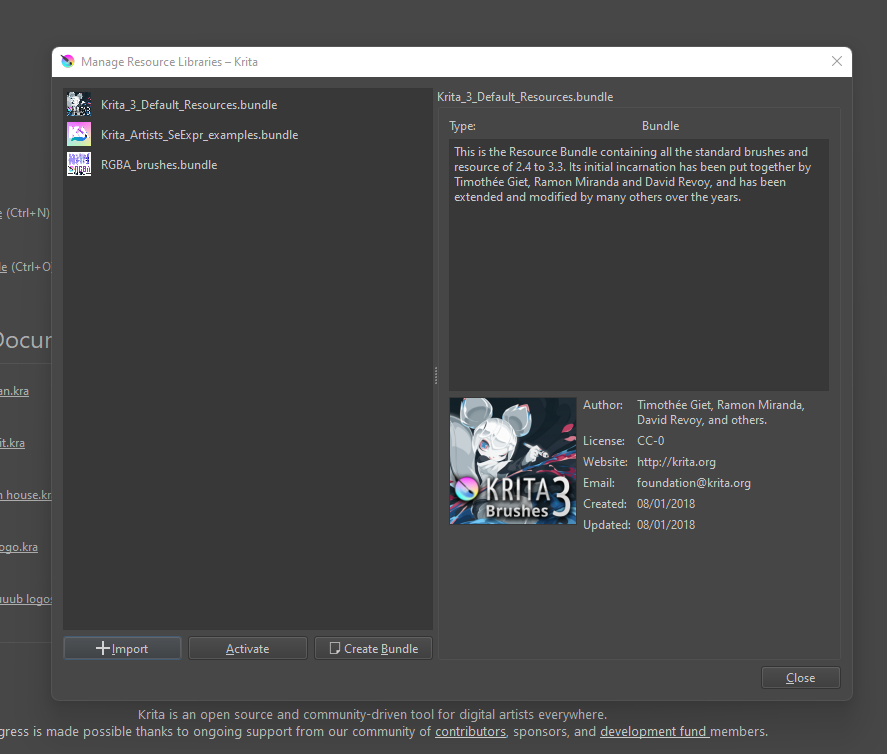Click the website value http://krita.org
887x754 pixels.
click(x=676, y=462)
